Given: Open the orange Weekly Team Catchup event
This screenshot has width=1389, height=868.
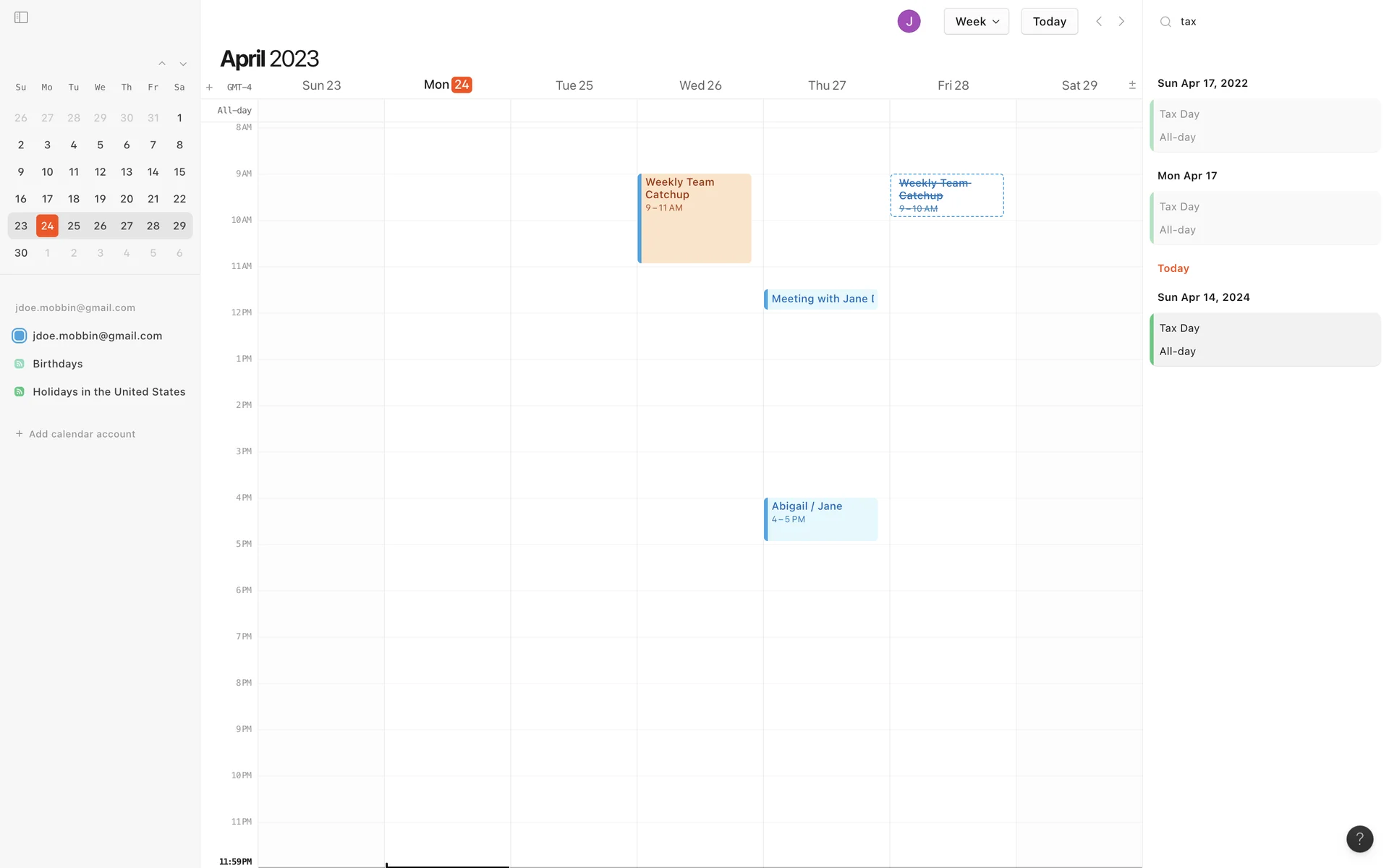Looking at the screenshot, I should [x=694, y=218].
